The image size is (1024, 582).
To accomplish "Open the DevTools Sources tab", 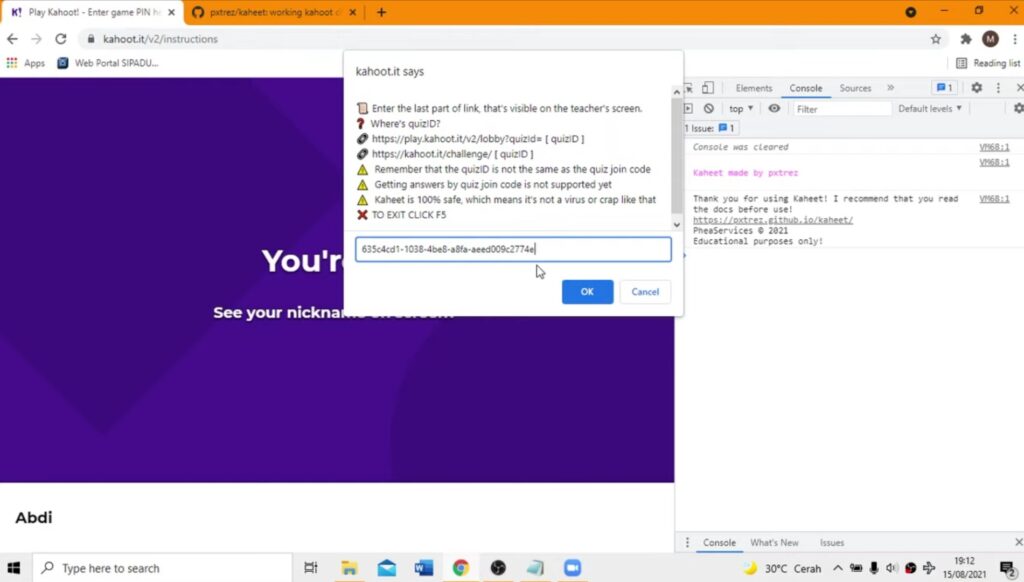I will (x=855, y=88).
